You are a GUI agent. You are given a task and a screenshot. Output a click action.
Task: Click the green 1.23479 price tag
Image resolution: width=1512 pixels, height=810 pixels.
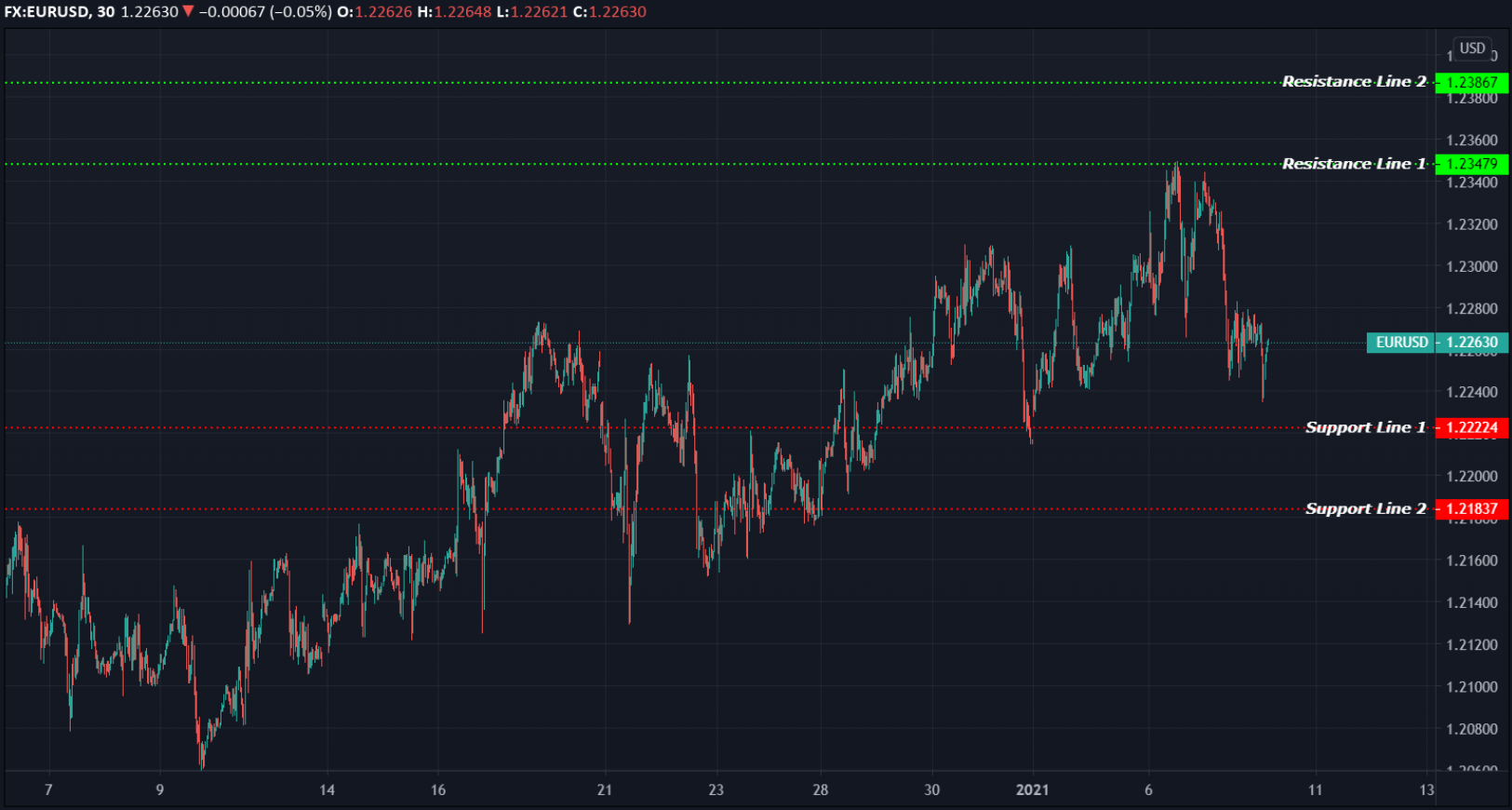pos(1471,164)
